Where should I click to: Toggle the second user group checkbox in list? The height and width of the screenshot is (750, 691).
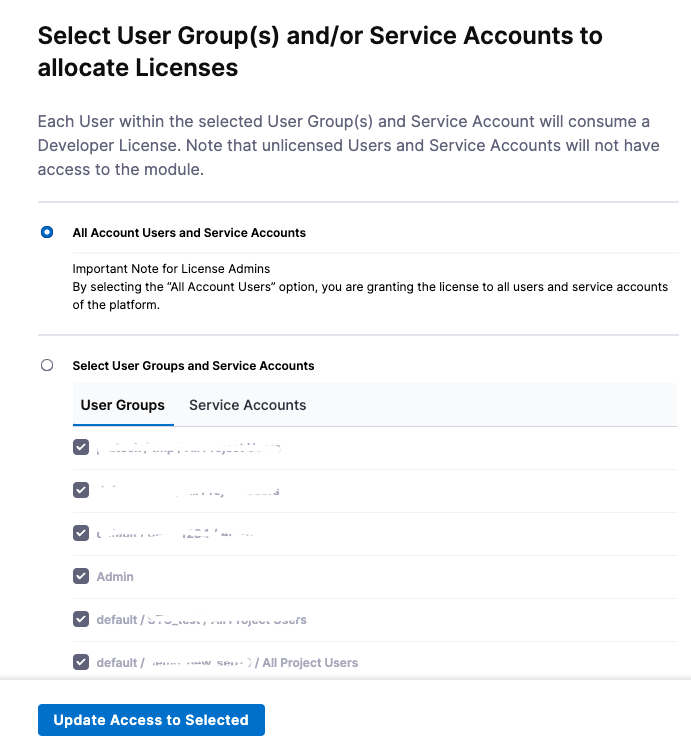pyautogui.click(x=81, y=490)
